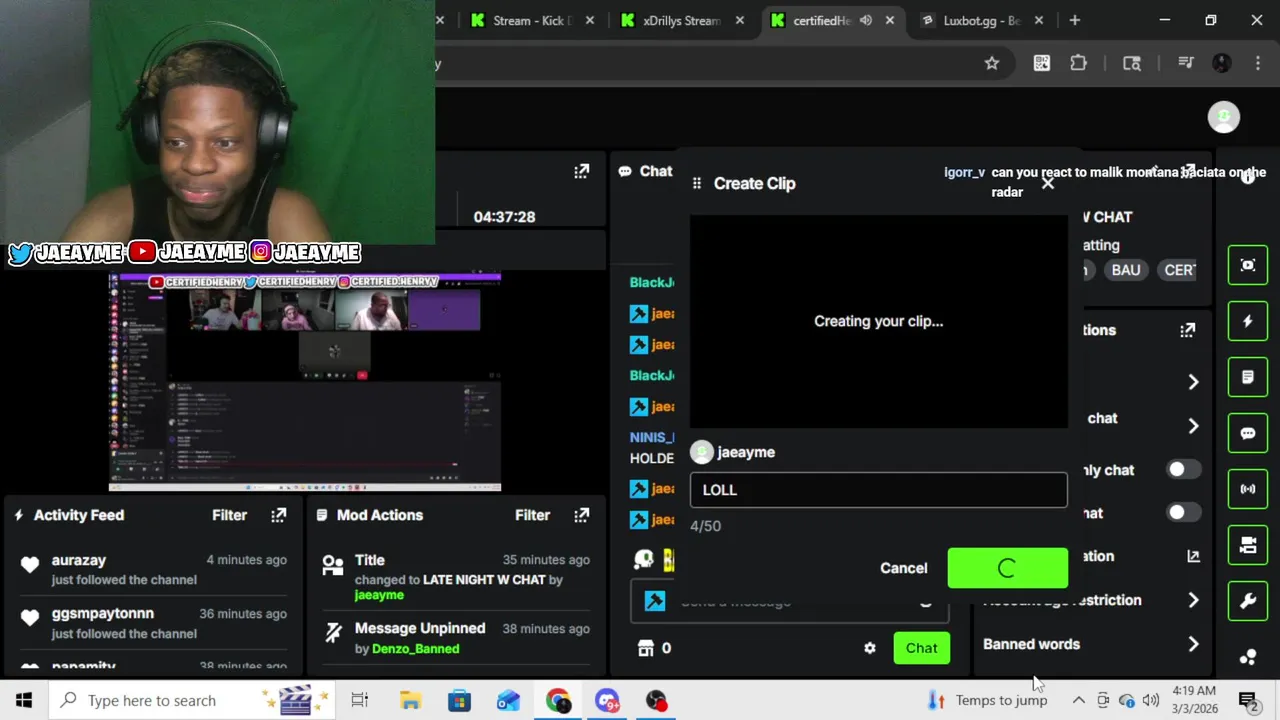Open the stream camera sidebar icon
This screenshot has height=720, width=1280.
click(1248, 545)
